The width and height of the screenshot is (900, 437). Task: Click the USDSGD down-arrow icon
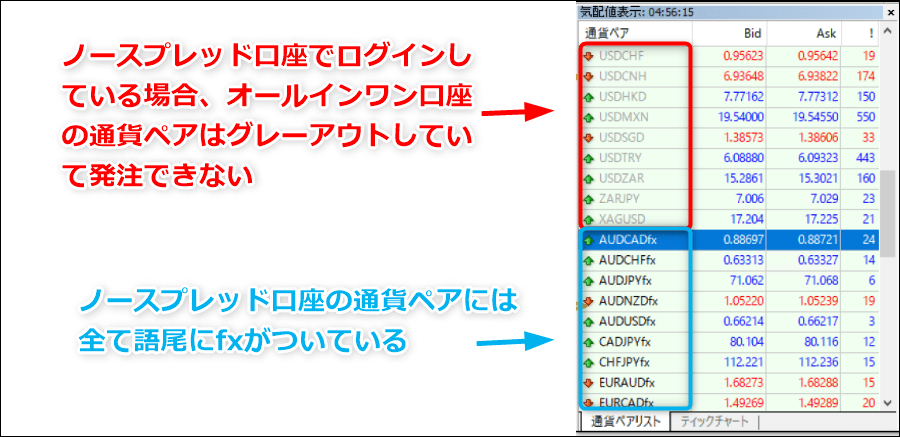[x=588, y=138]
